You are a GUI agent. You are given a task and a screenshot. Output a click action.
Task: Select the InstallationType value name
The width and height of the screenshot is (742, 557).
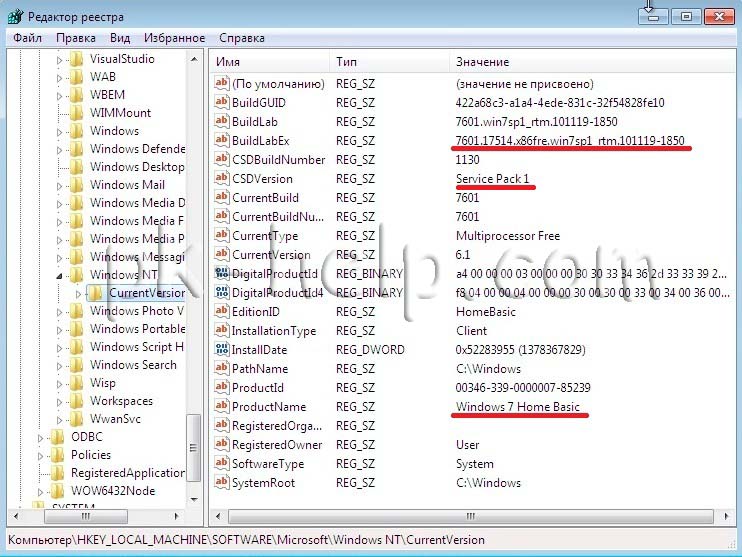pyautogui.click(x=274, y=331)
